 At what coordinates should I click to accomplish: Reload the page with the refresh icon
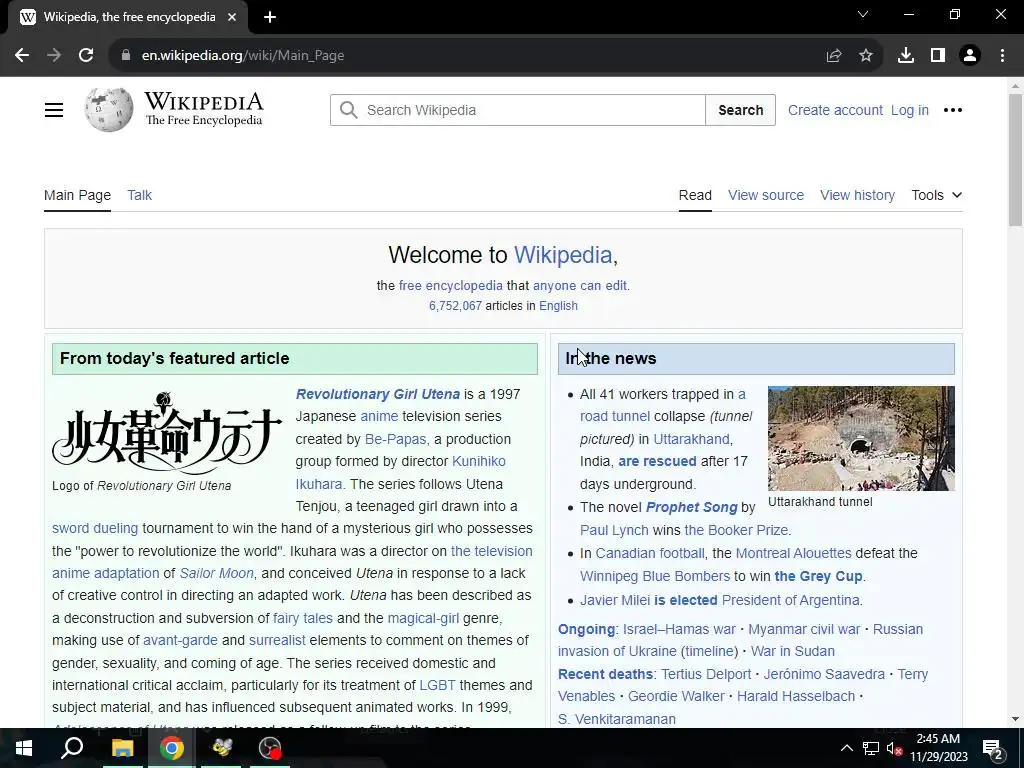(x=86, y=56)
